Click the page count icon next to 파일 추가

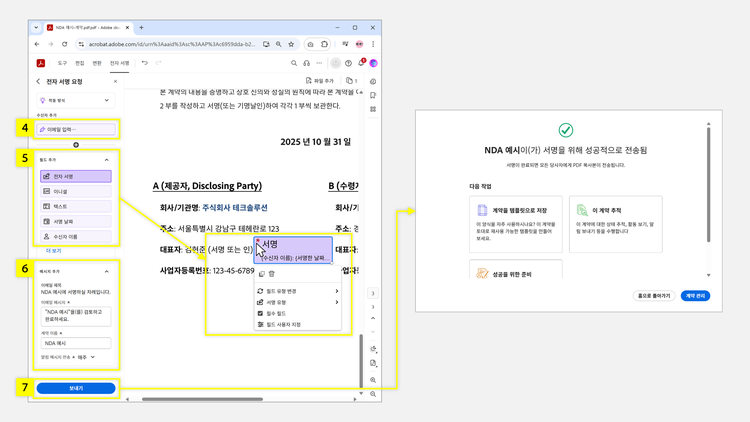click(352, 81)
